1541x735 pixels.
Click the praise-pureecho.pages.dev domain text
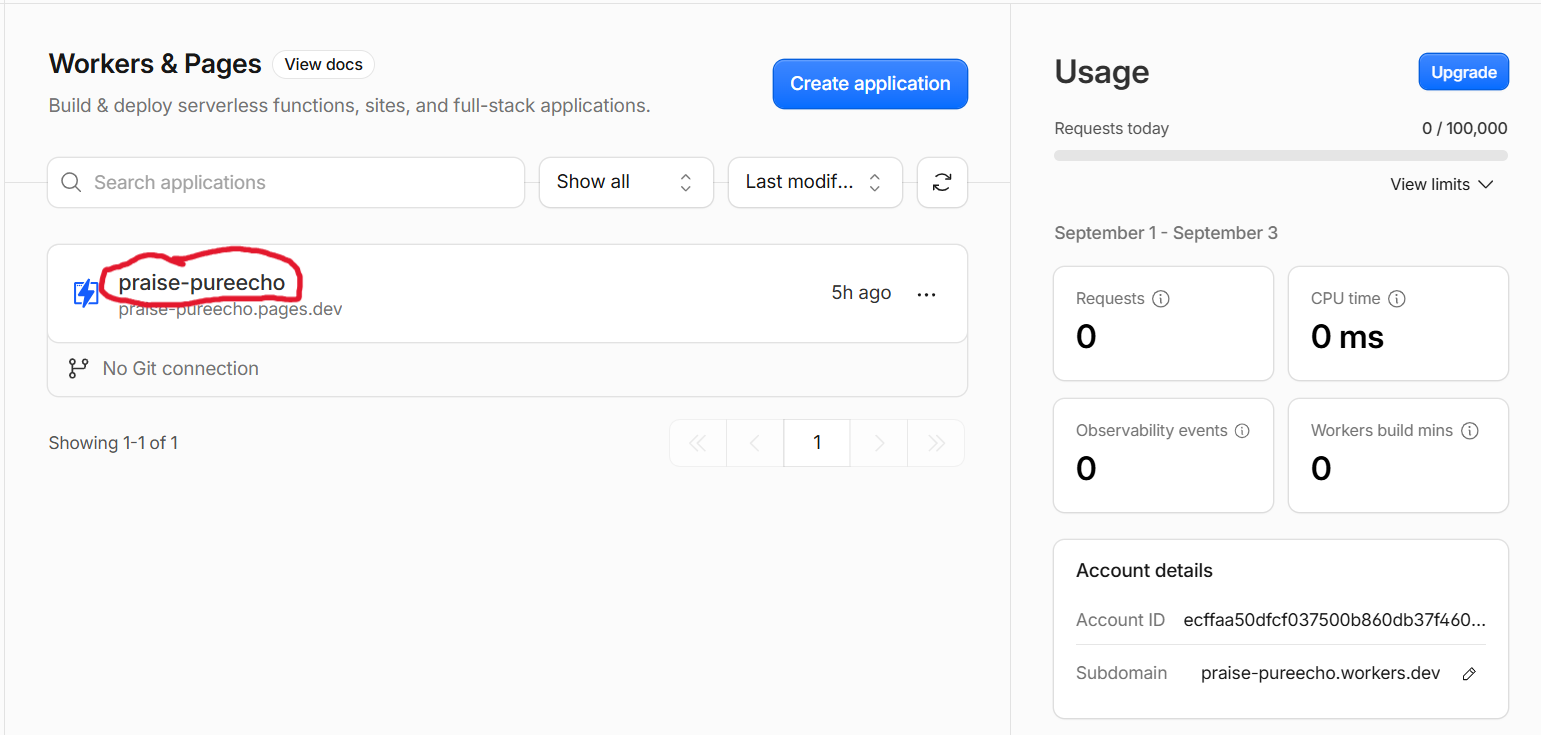pyautogui.click(x=230, y=309)
